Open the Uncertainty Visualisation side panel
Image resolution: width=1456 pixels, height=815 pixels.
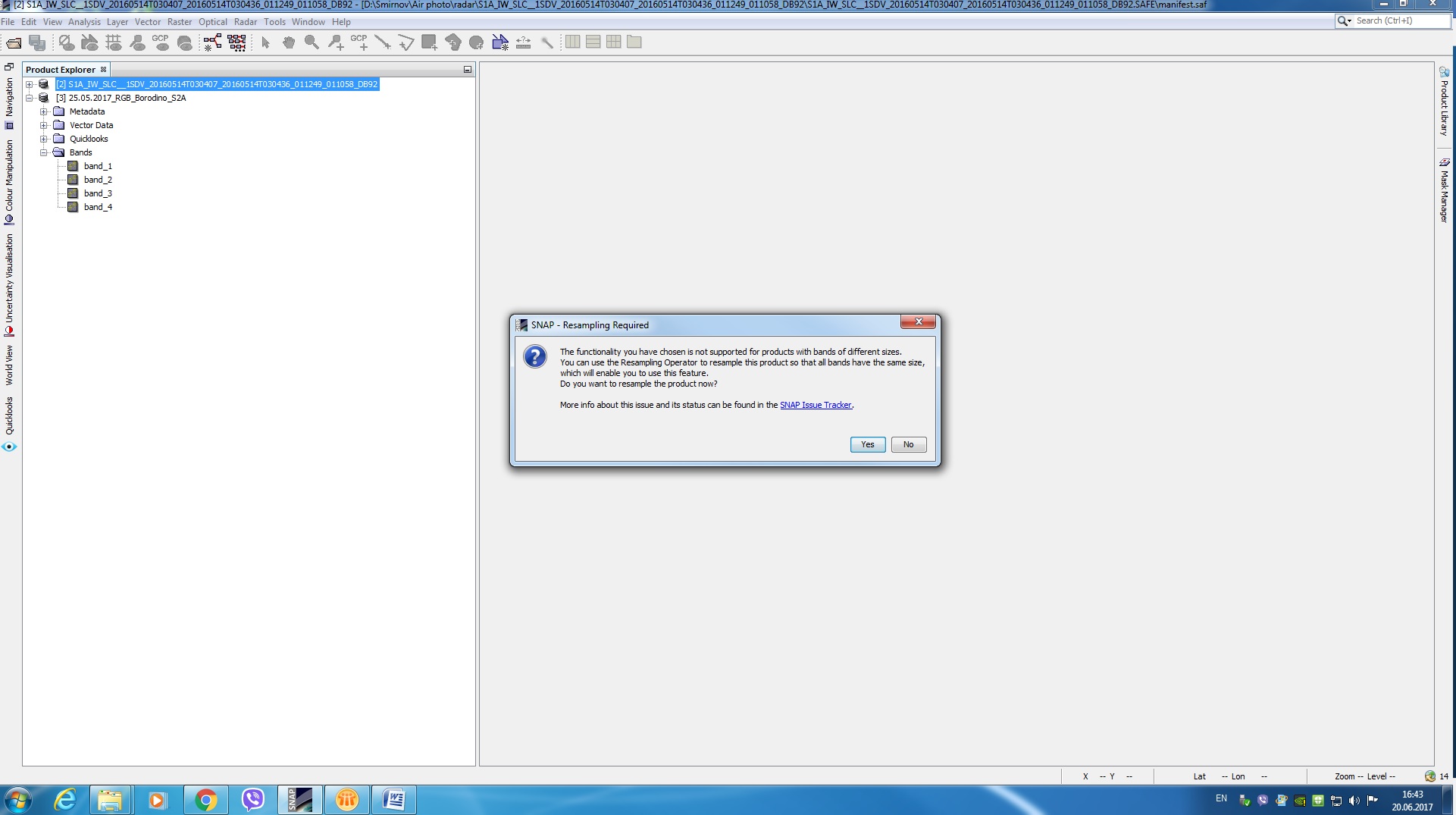click(9, 284)
